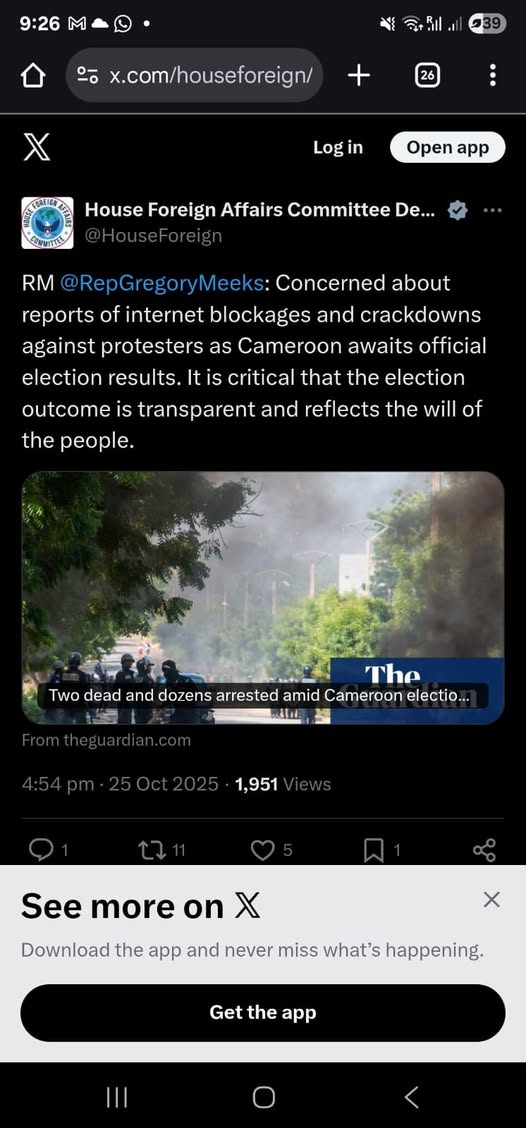Tap the House Foreign Affairs Committee avatar

(47, 222)
